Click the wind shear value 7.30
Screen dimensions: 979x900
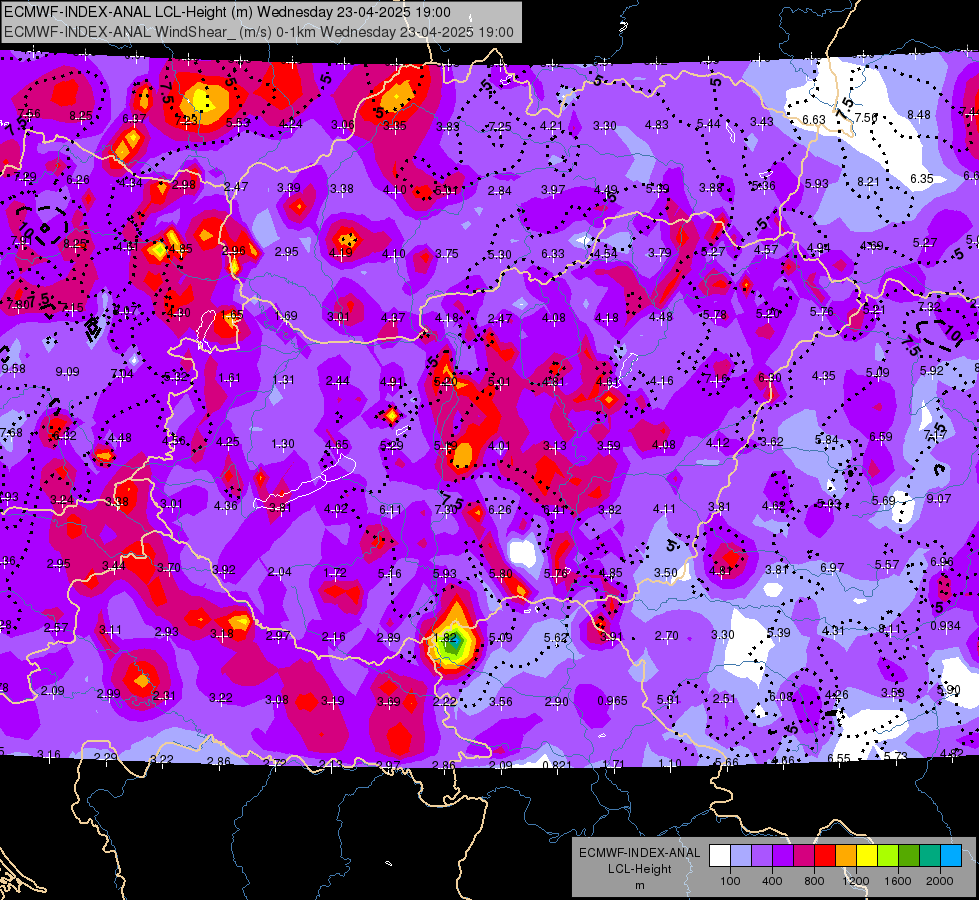[446, 510]
